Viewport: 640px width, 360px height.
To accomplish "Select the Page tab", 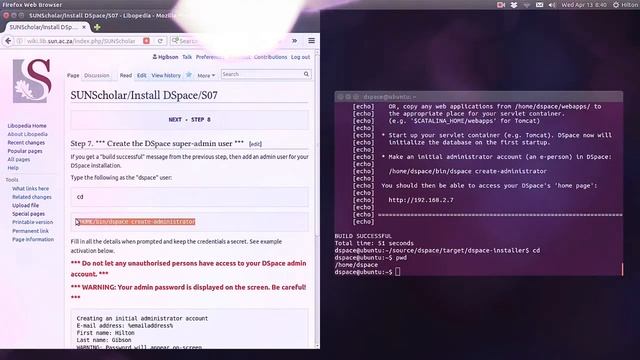I will (73, 76).
